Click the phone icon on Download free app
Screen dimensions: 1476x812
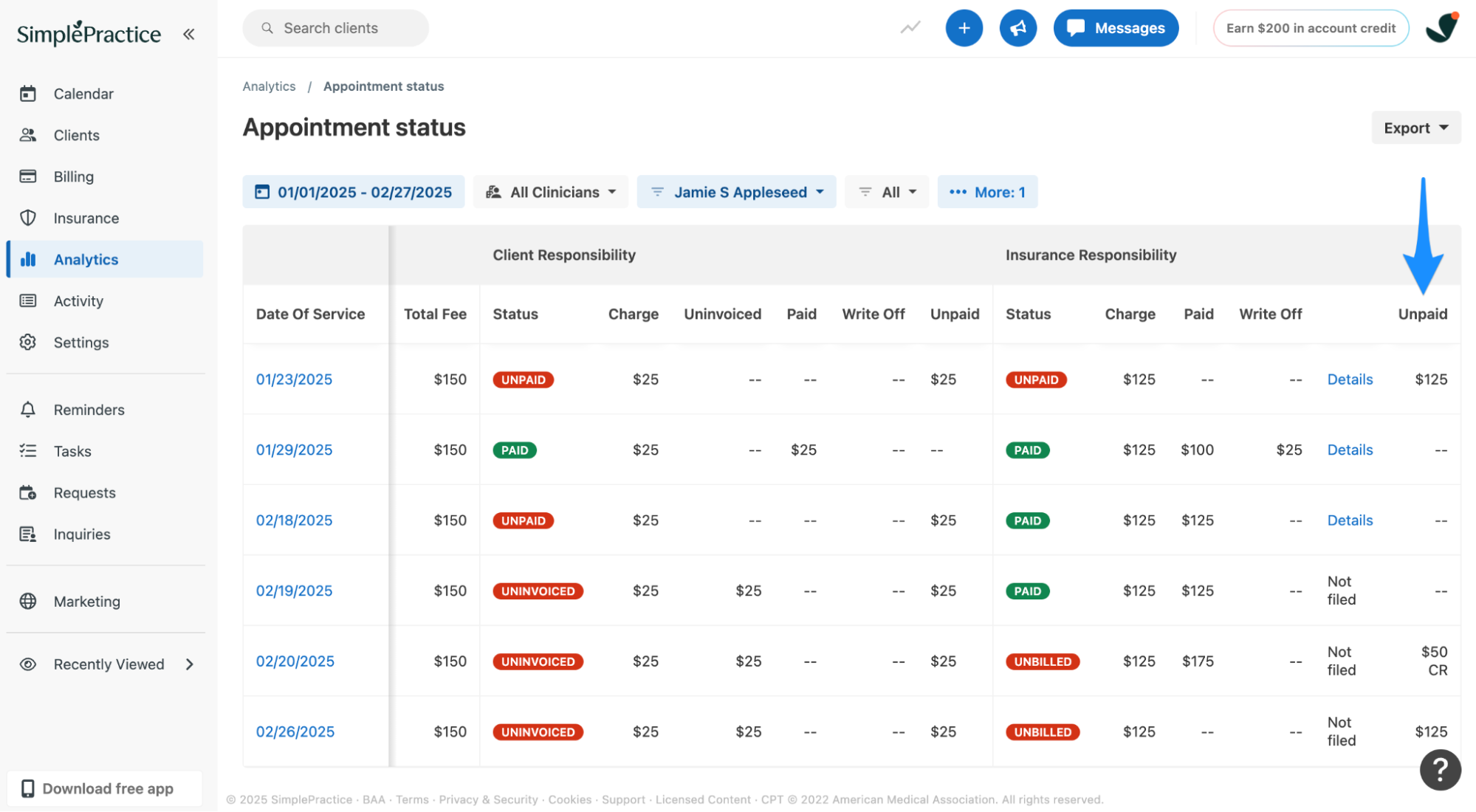pyautogui.click(x=28, y=788)
